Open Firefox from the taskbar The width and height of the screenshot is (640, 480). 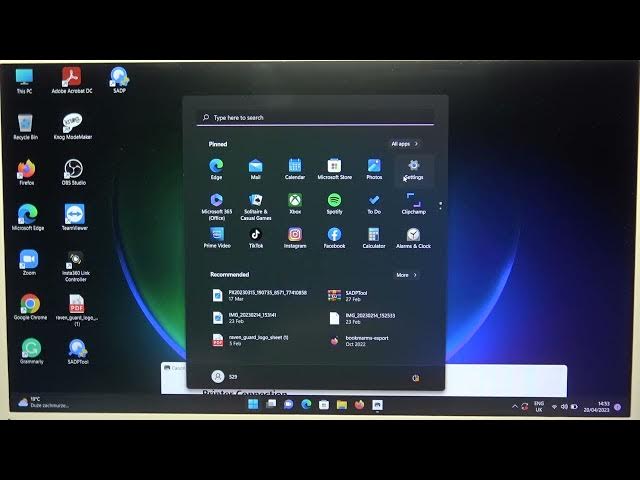pyautogui.click(x=359, y=404)
